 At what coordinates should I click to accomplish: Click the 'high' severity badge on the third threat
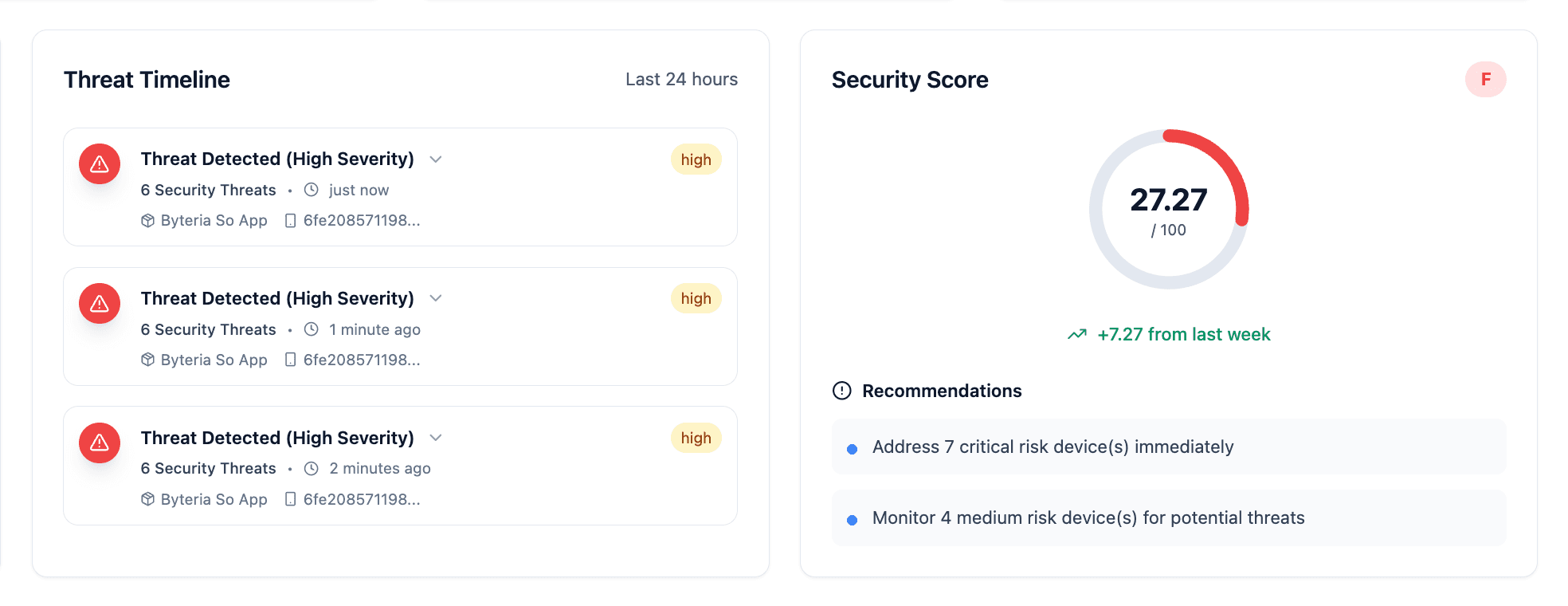tap(696, 438)
